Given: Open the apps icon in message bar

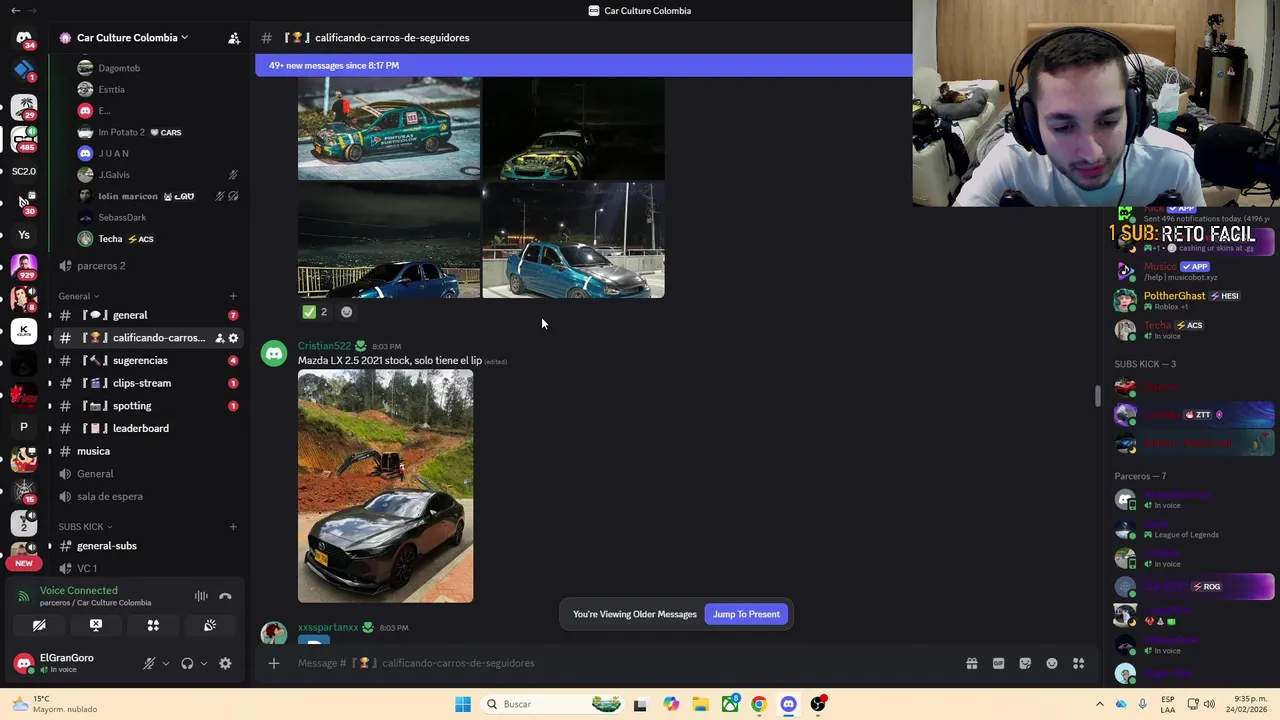Looking at the screenshot, I should pos(1079,663).
